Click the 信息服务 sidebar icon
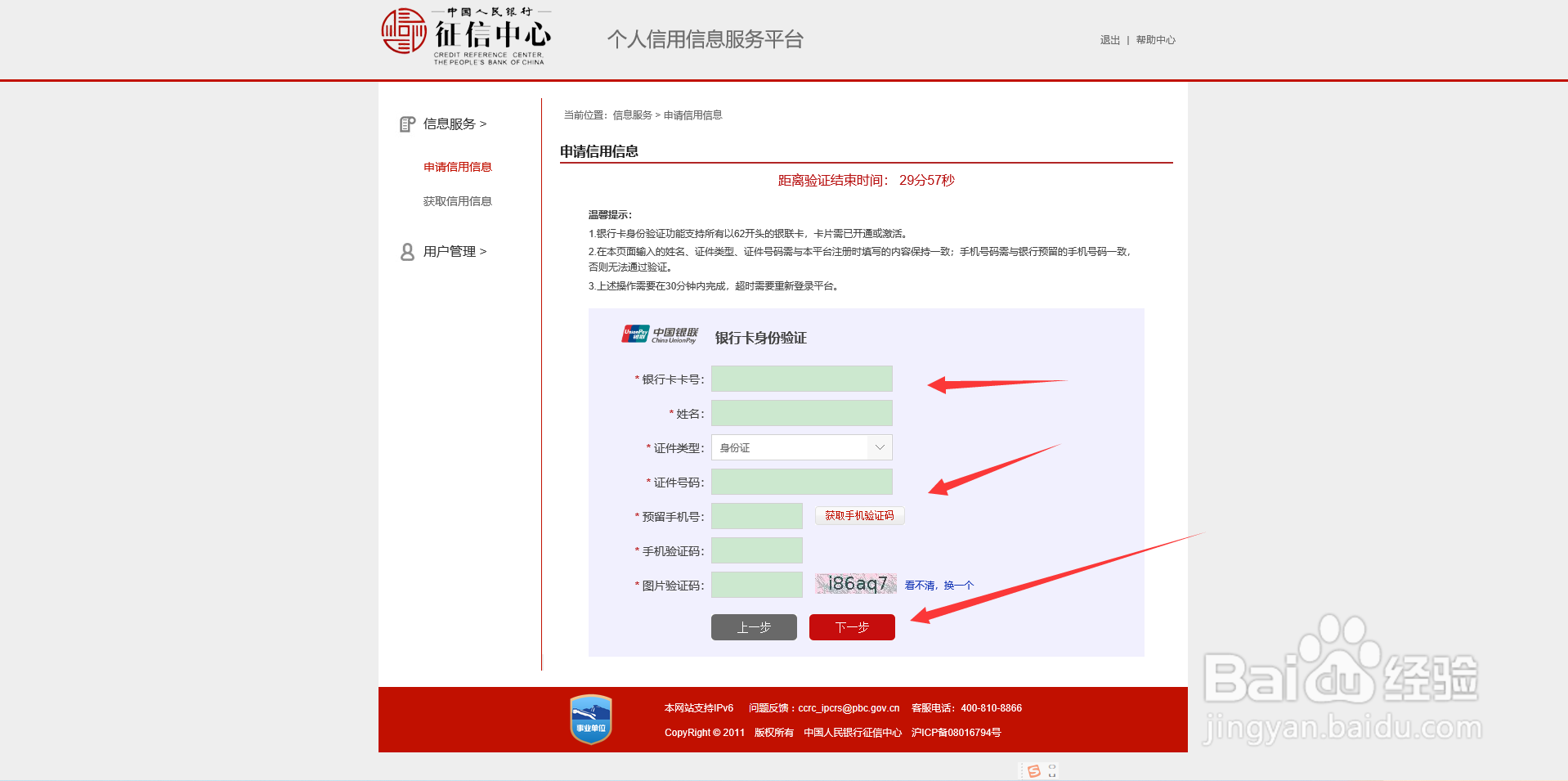 [x=407, y=123]
